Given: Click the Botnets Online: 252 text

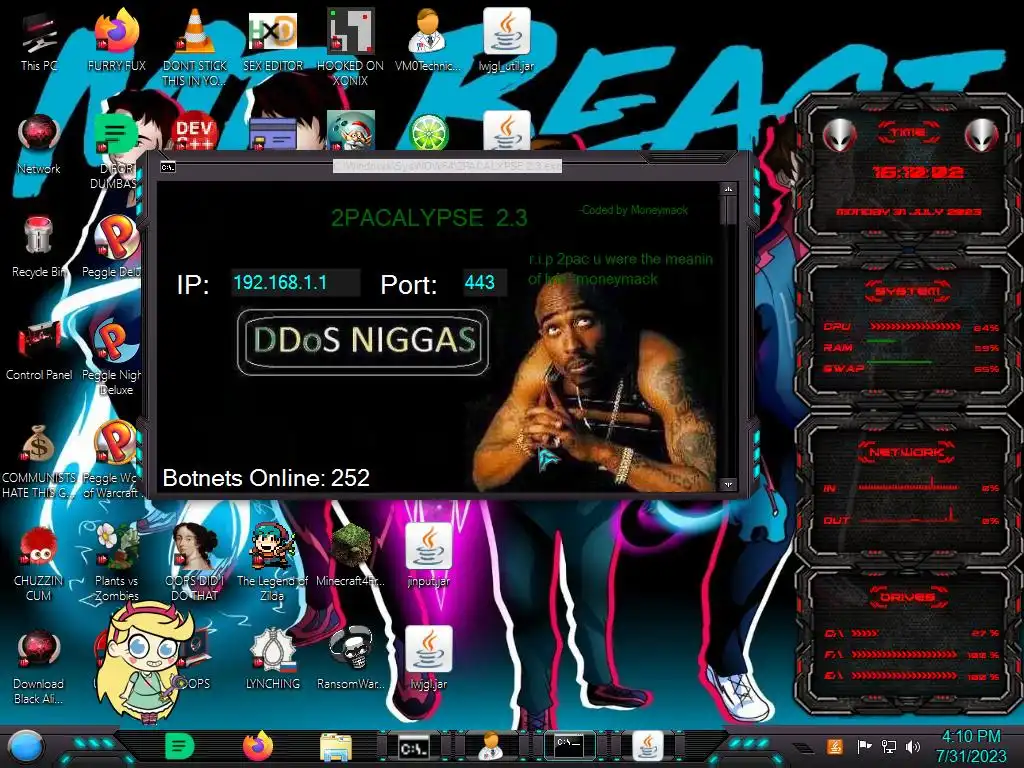Looking at the screenshot, I should tap(266, 478).
